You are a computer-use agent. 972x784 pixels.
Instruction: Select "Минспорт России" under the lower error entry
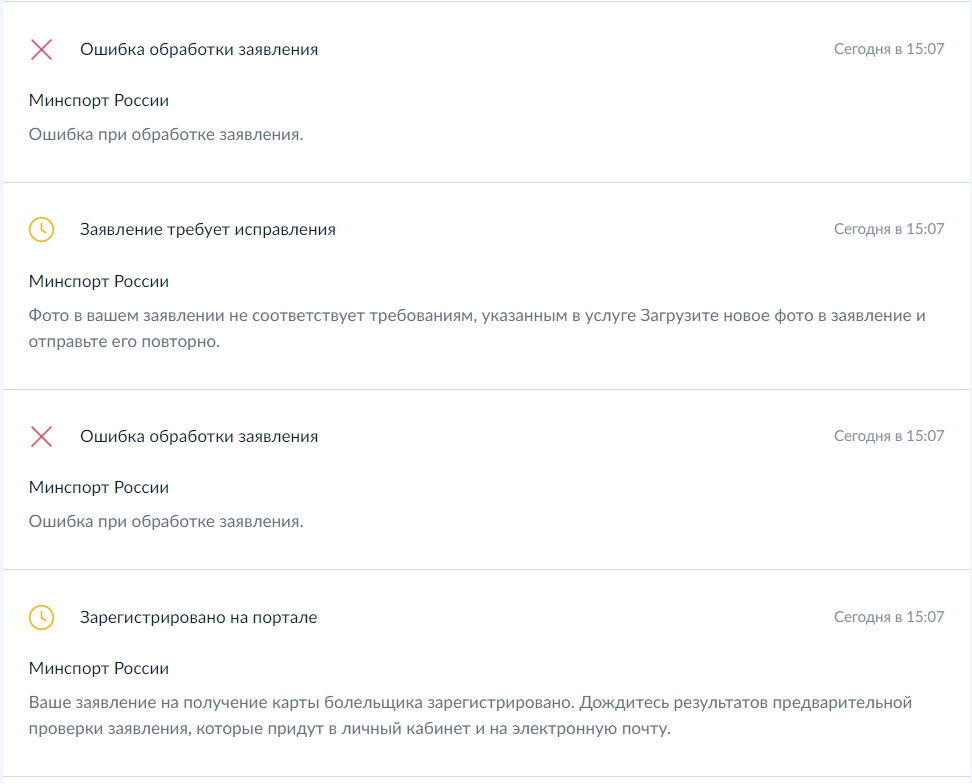click(x=99, y=487)
